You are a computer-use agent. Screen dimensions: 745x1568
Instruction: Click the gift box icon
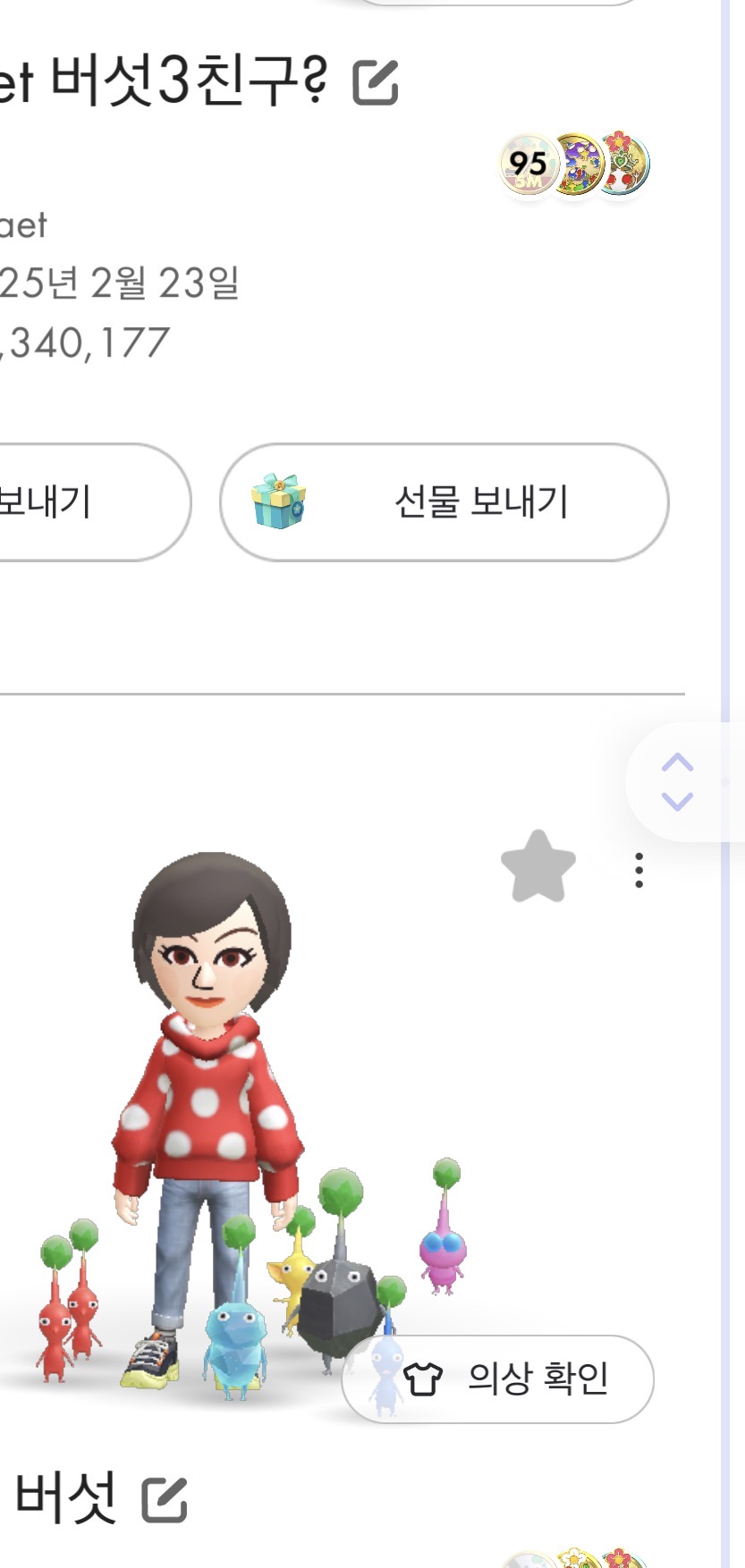279,502
